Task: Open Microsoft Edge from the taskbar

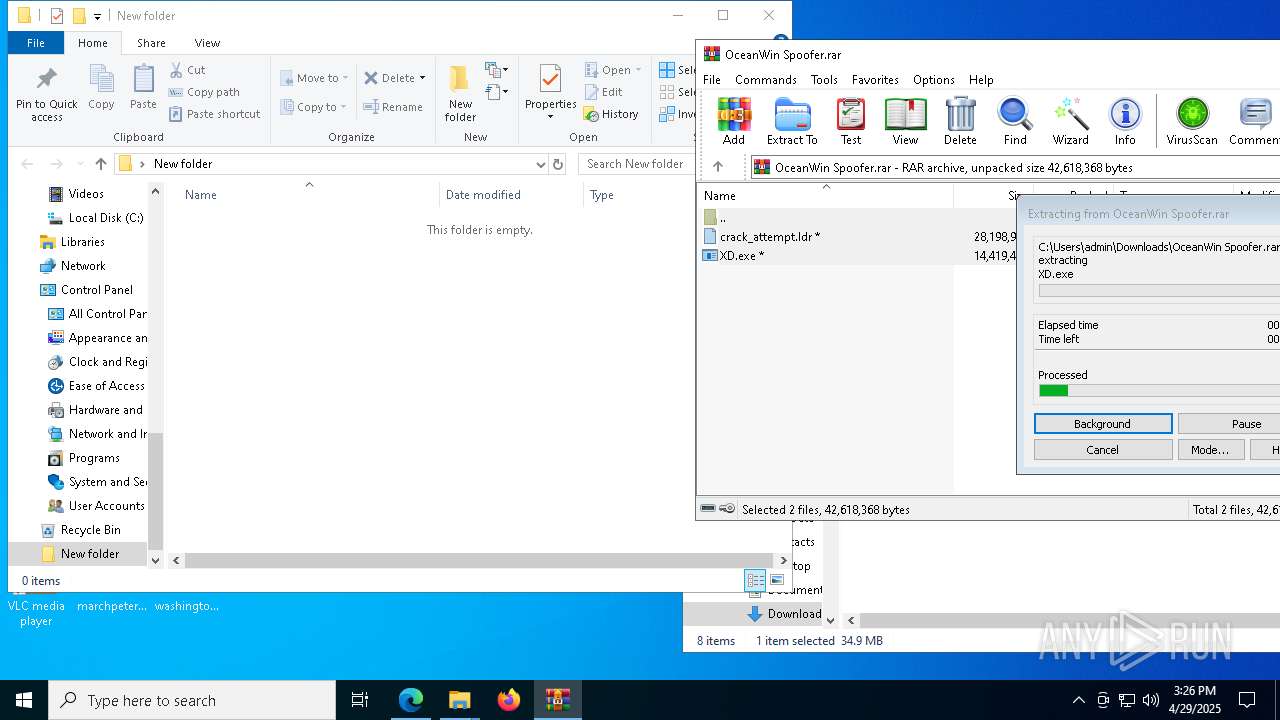Action: tap(411, 700)
